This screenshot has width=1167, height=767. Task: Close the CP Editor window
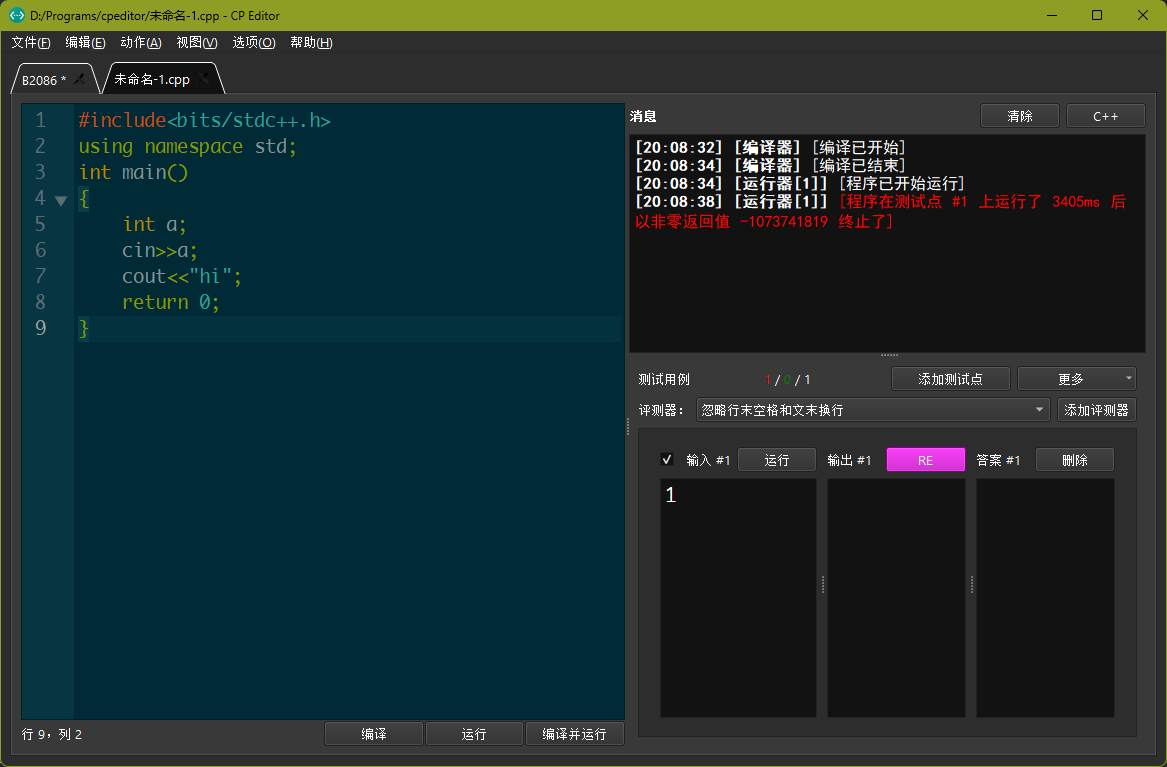tap(1142, 15)
